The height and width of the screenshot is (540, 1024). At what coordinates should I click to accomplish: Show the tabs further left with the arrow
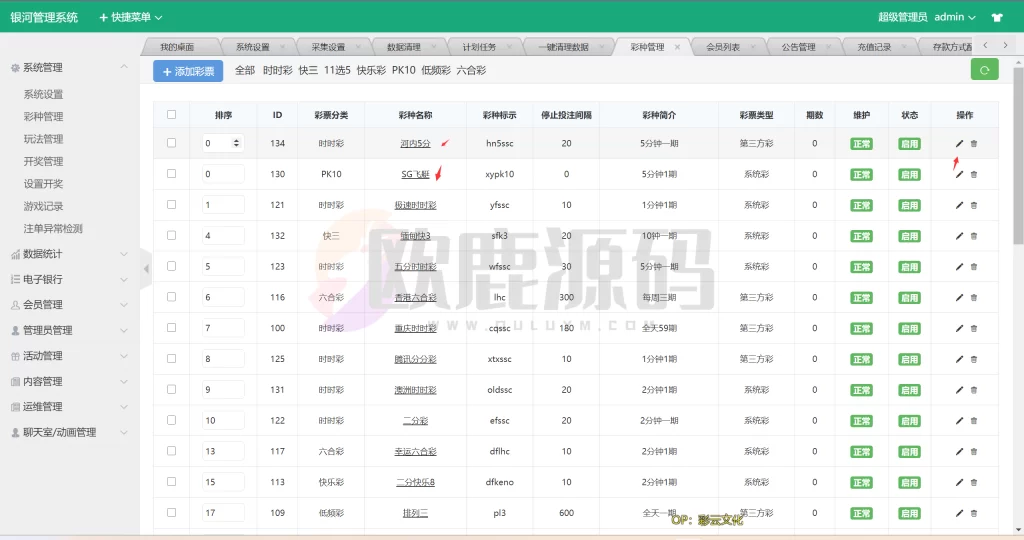[985, 45]
